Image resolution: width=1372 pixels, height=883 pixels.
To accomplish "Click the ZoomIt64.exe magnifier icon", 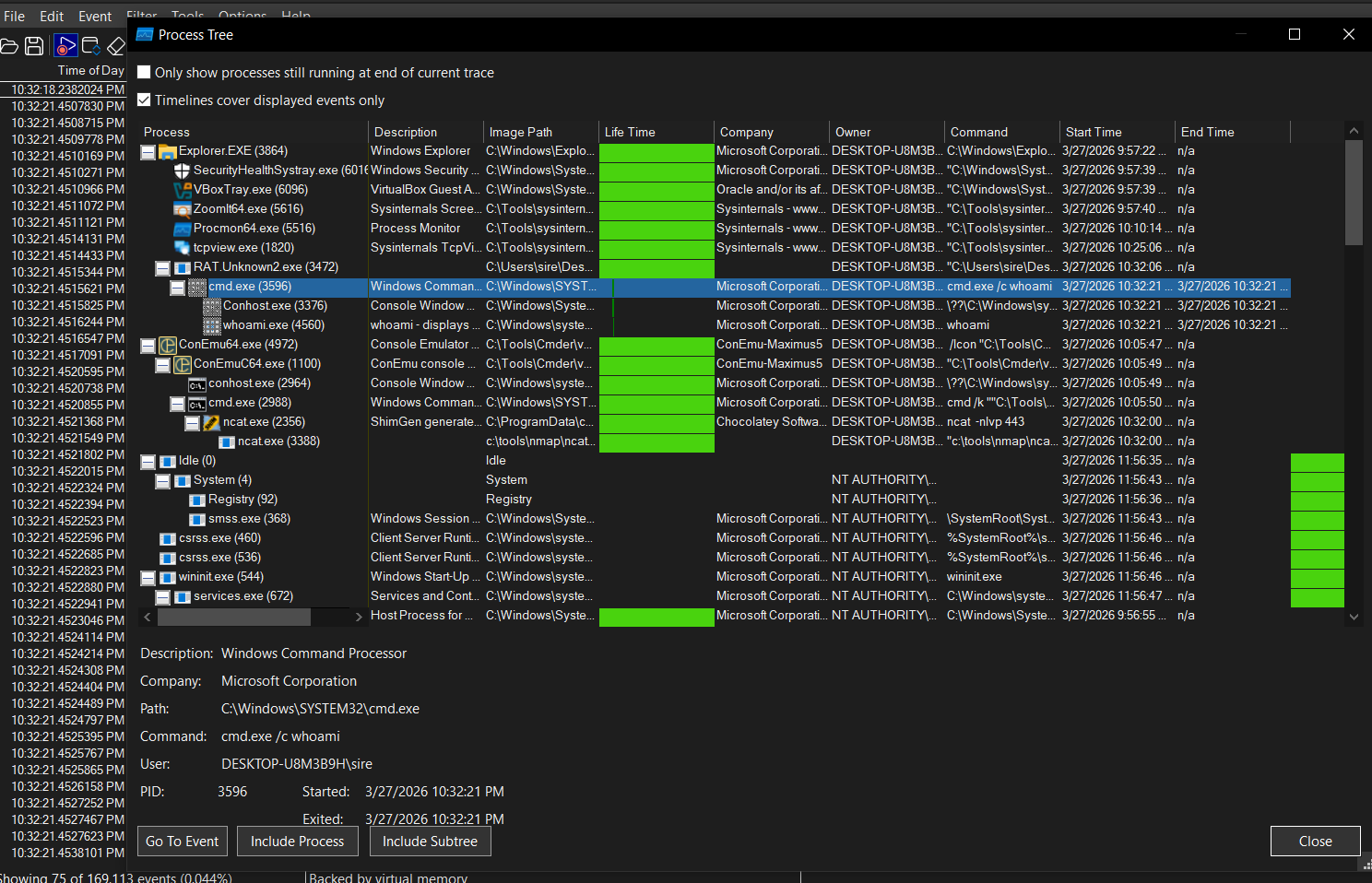I will (182, 209).
